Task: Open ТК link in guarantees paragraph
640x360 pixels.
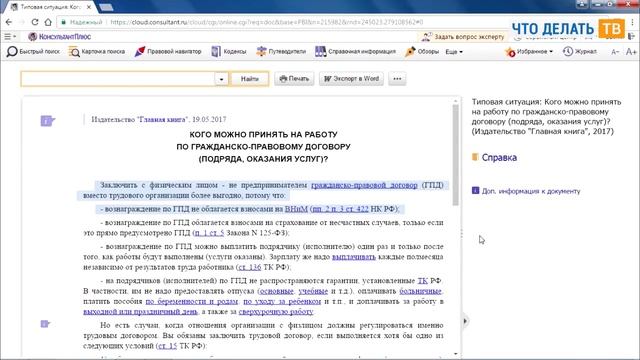Action: pos(422,281)
